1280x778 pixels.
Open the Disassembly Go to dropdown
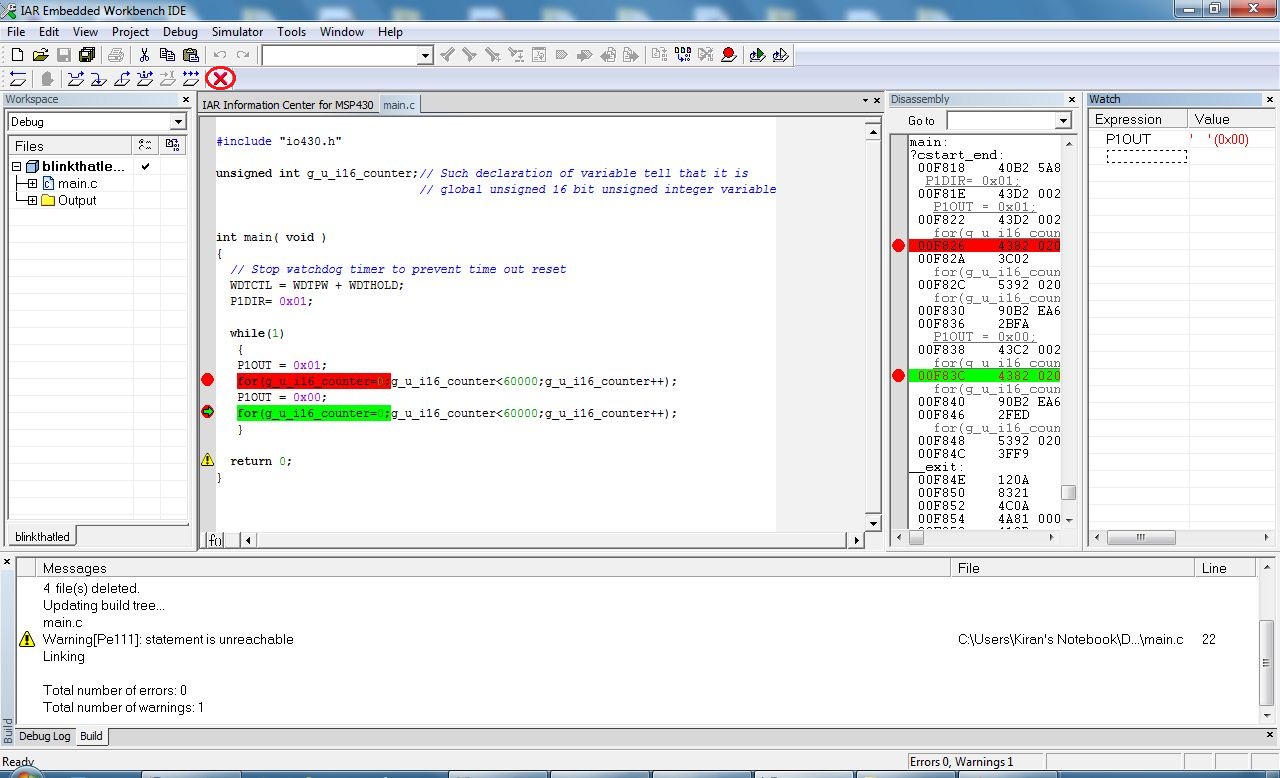pos(1063,121)
